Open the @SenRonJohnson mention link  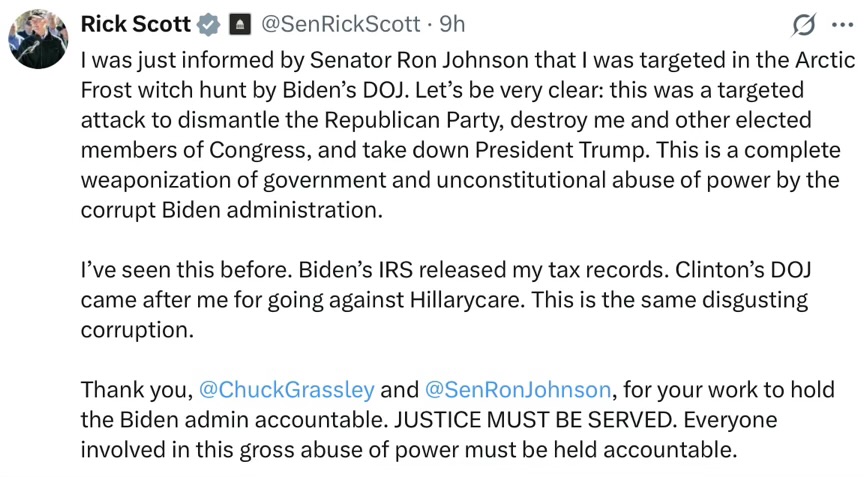pyautogui.click(x=517, y=388)
